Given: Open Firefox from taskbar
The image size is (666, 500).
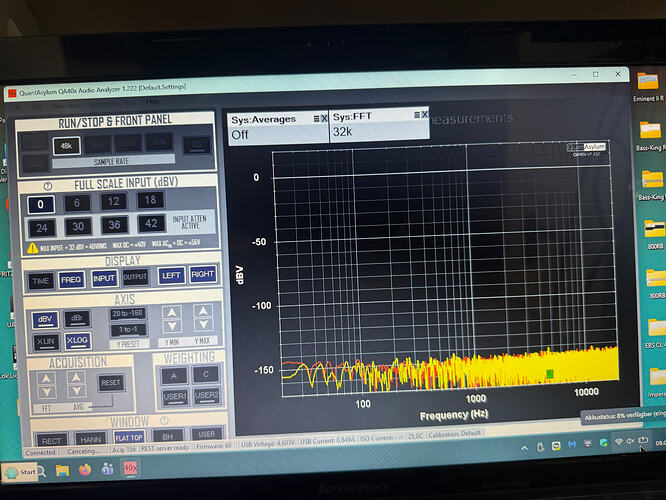Looking at the screenshot, I should coord(85,469).
